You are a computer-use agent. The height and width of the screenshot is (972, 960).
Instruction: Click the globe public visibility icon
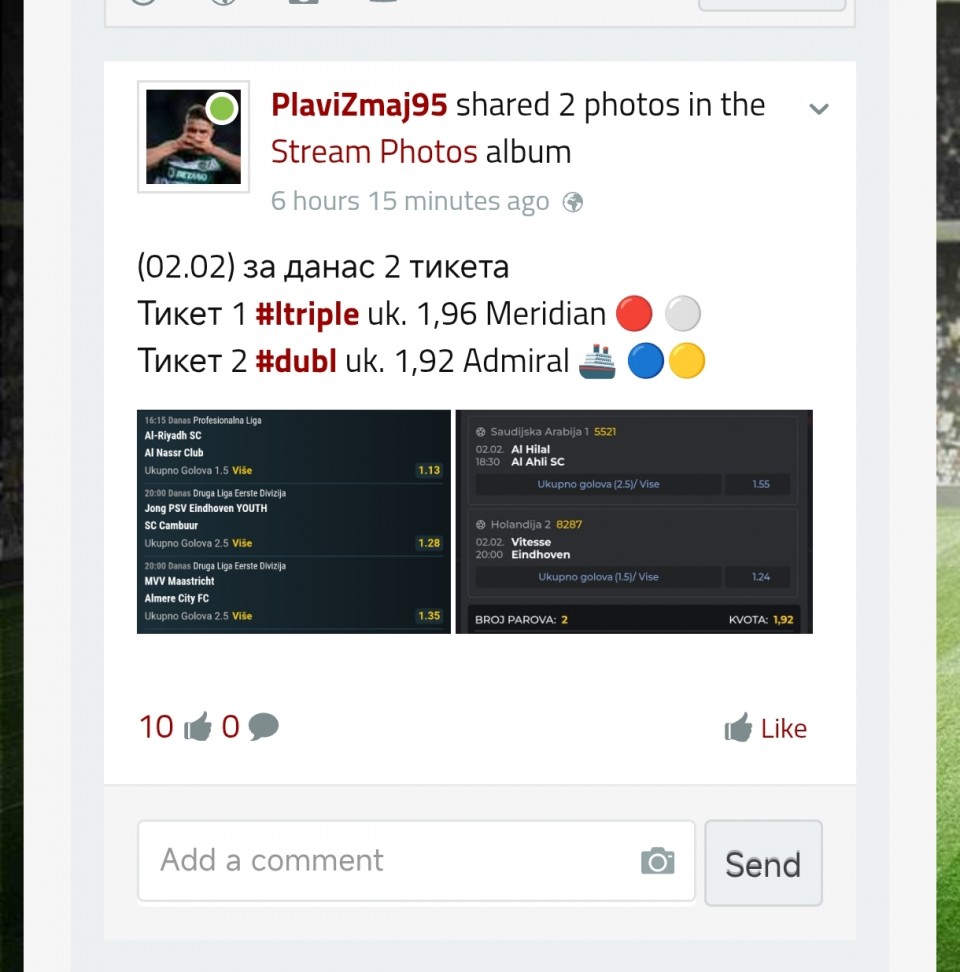point(573,202)
